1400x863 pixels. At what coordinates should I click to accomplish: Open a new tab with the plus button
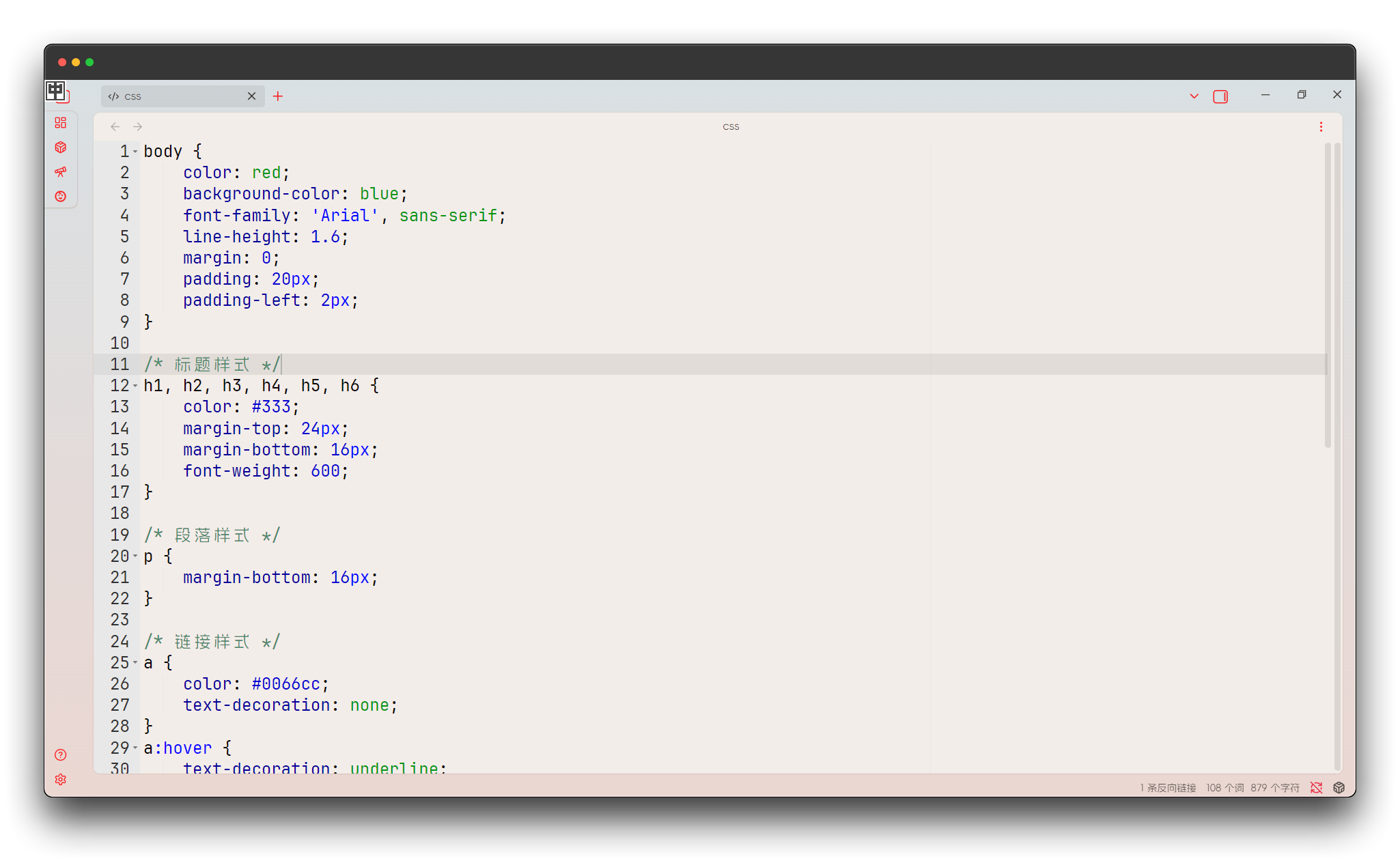pyautogui.click(x=277, y=96)
